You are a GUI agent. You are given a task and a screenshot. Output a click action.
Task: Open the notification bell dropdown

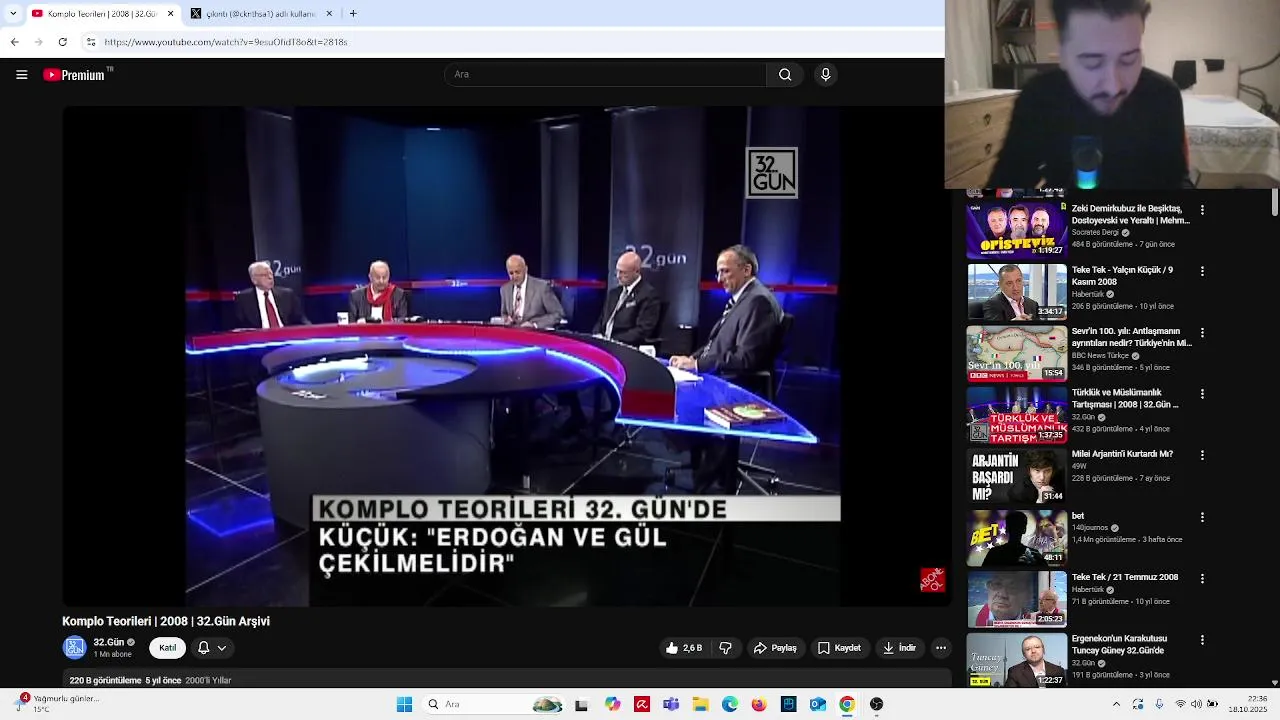click(x=212, y=648)
